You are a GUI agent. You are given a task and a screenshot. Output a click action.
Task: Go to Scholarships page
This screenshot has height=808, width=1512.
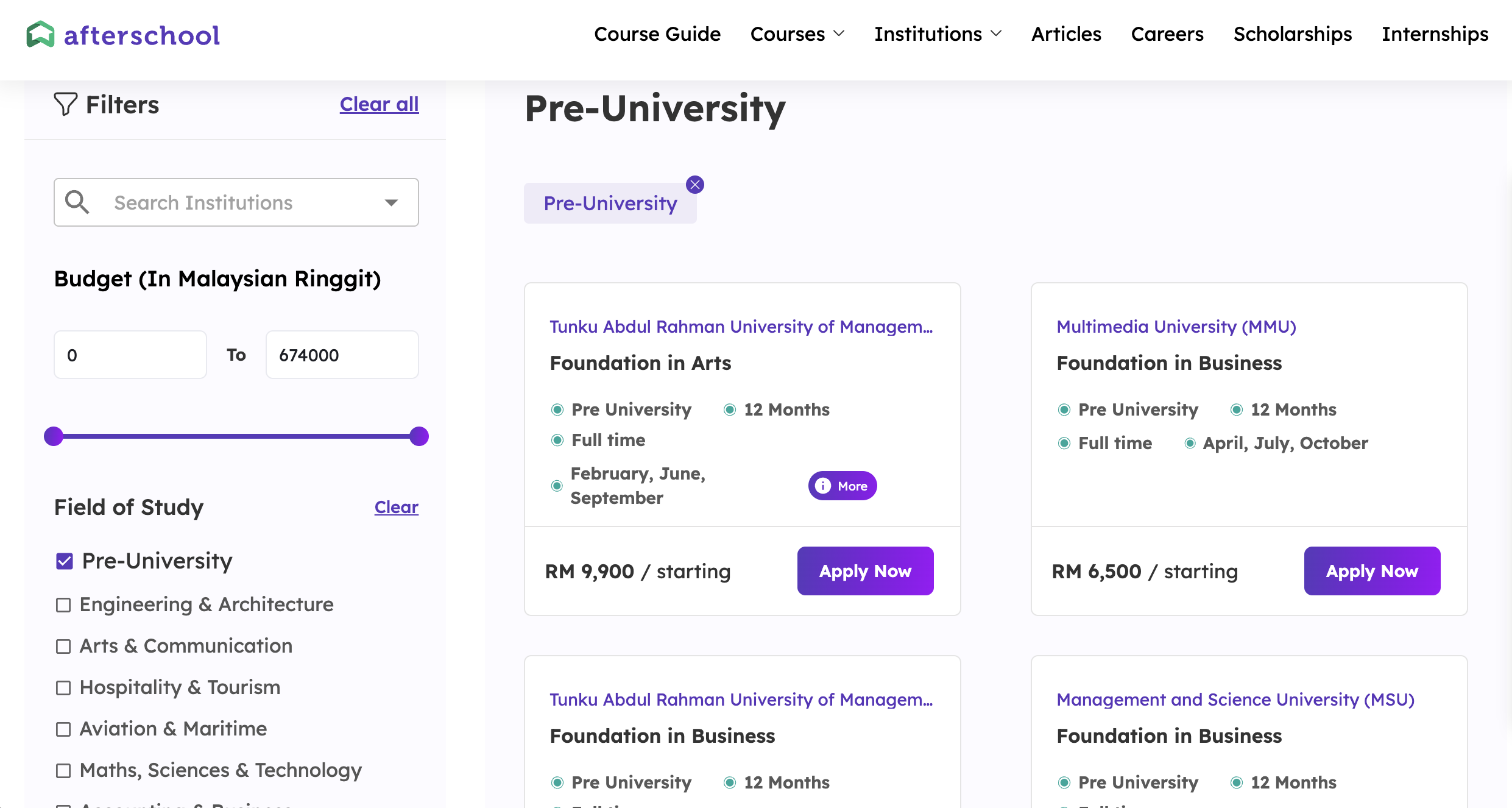point(1293,34)
